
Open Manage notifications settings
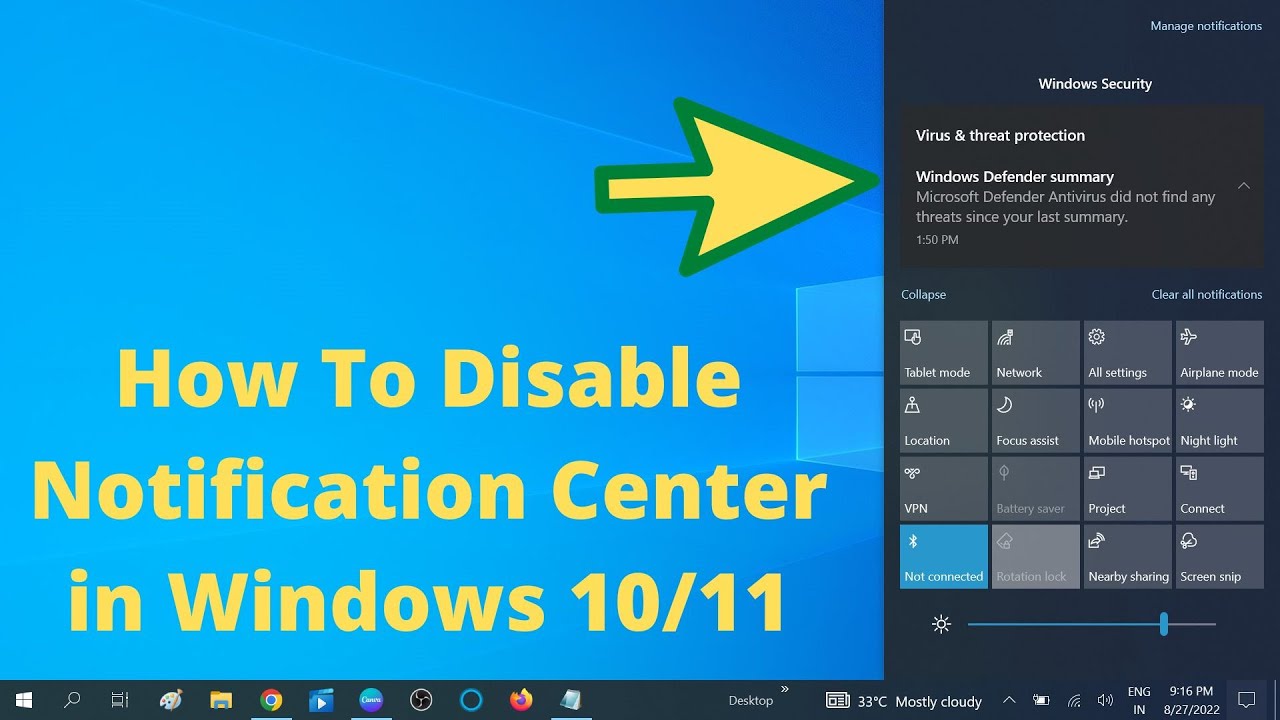click(1205, 26)
